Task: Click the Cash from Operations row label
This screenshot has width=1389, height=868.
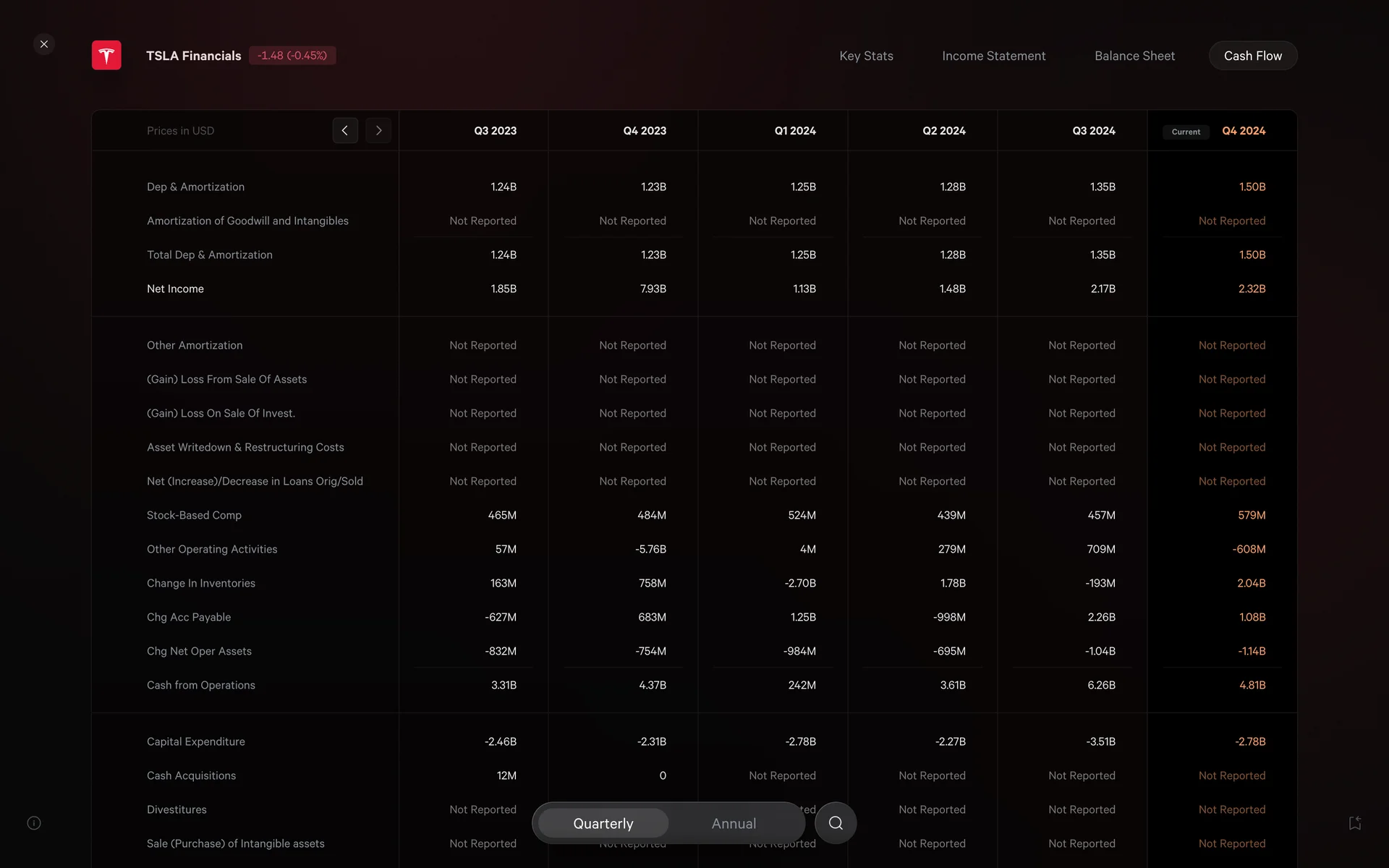Action: pyautogui.click(x=200, y=685)
